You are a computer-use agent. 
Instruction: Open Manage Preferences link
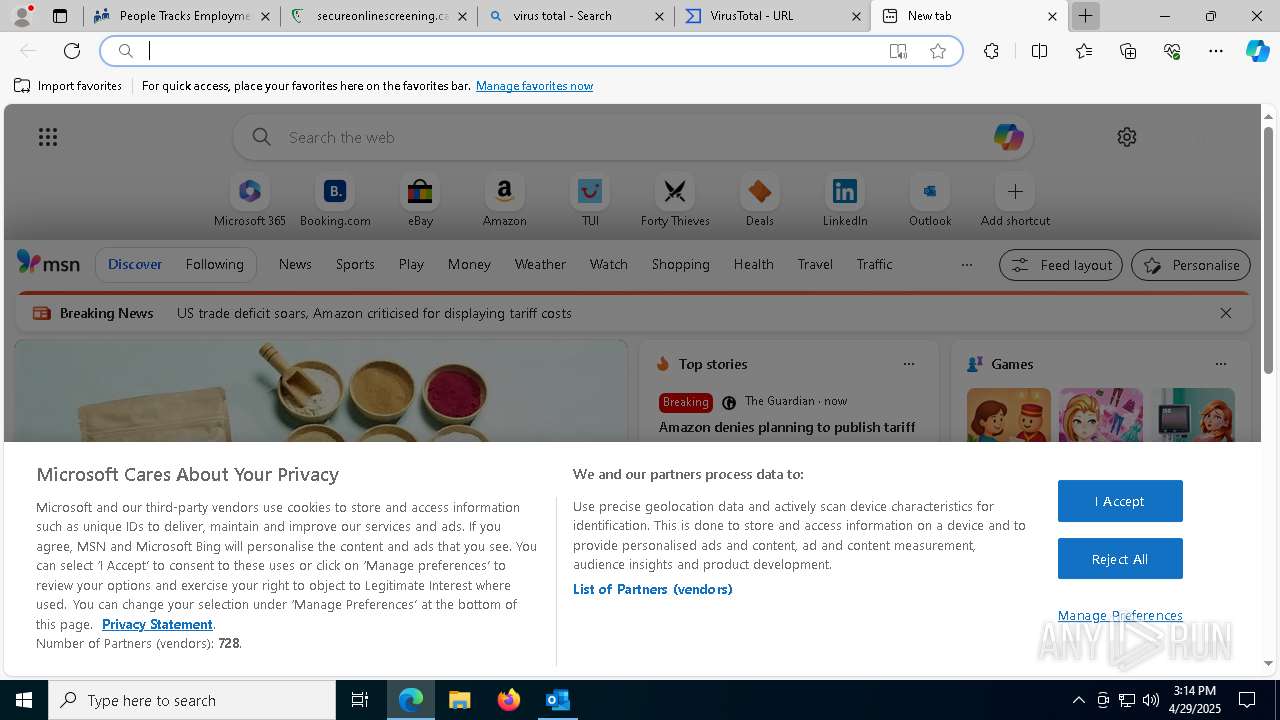click(1120, 615)
